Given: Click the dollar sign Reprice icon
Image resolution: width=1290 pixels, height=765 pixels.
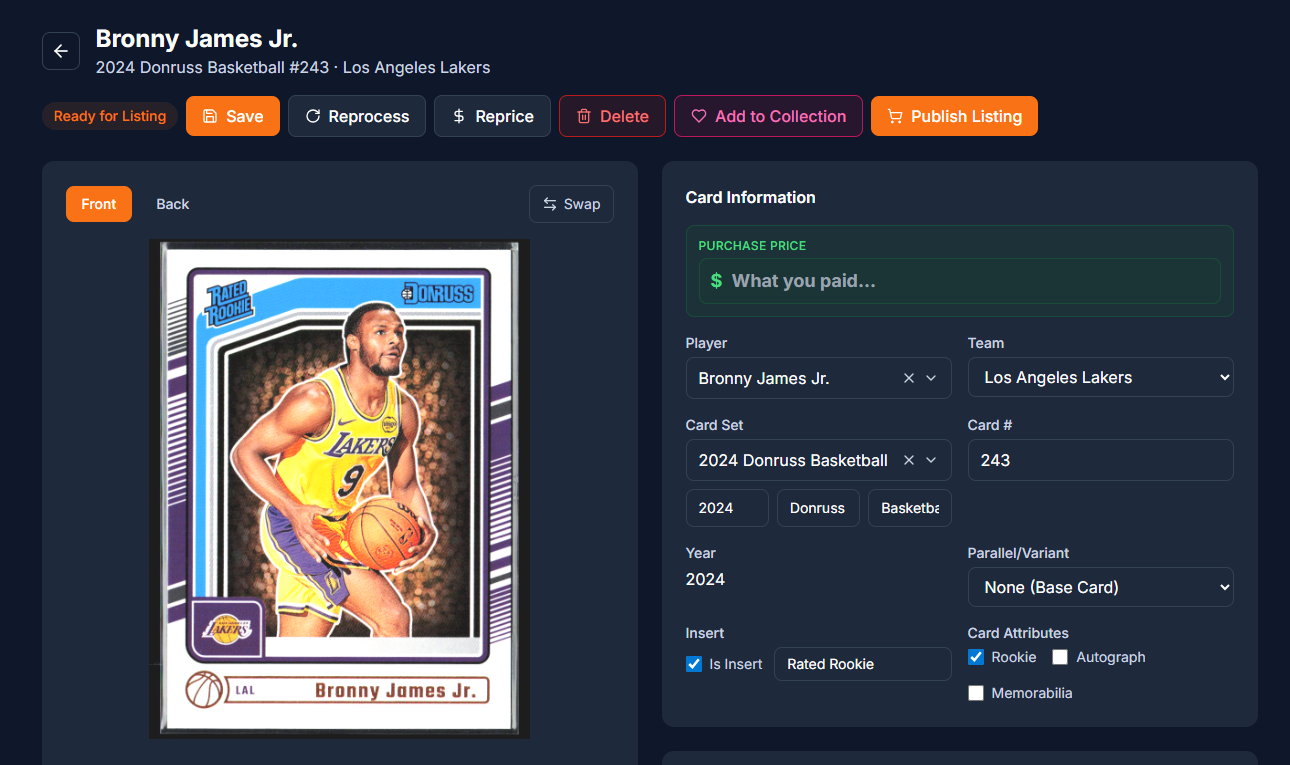Looking at the screenshot, I should 459,116.
